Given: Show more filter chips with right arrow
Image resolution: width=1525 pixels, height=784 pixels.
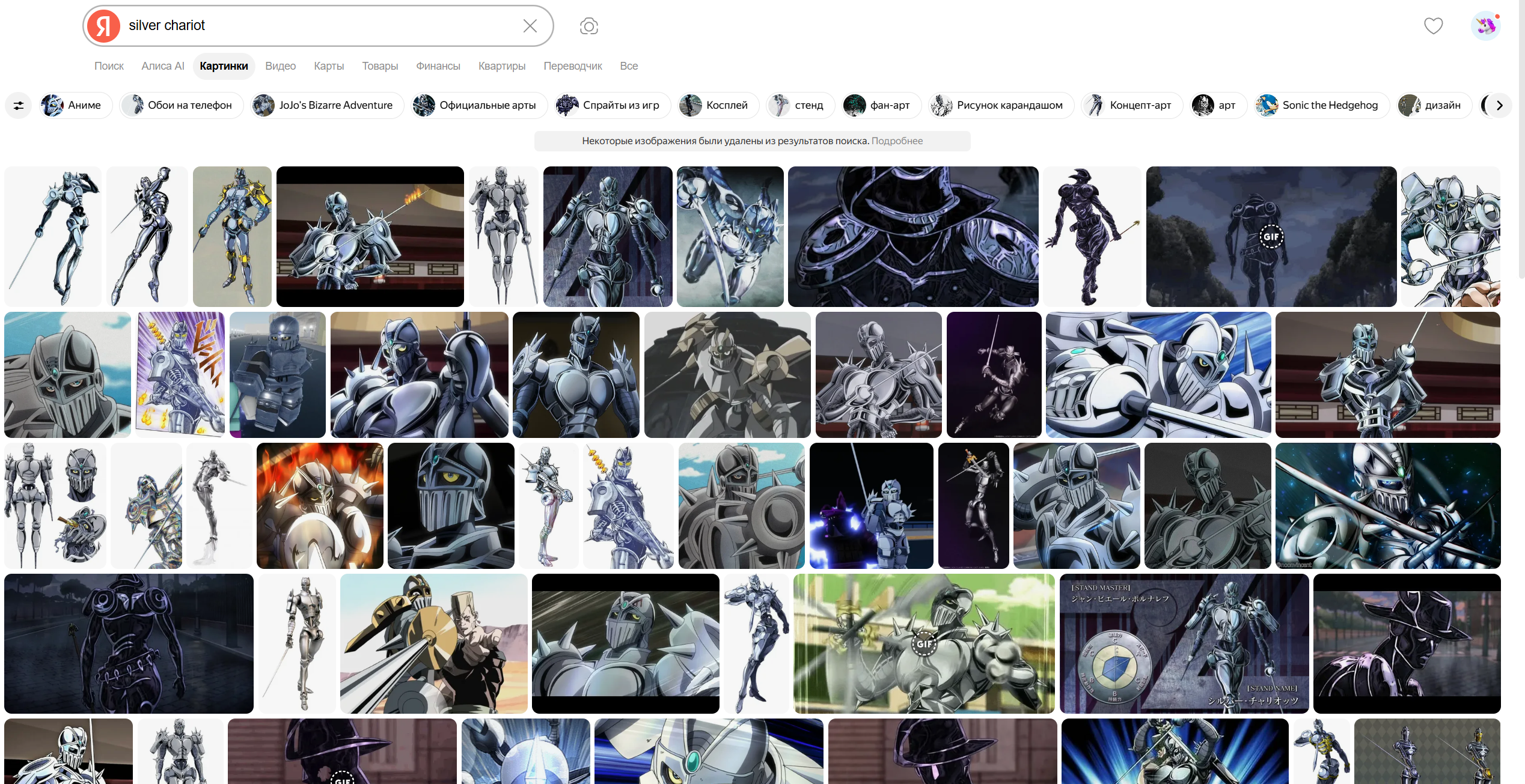Looking at the screenshot, I should click(1499, 106).
